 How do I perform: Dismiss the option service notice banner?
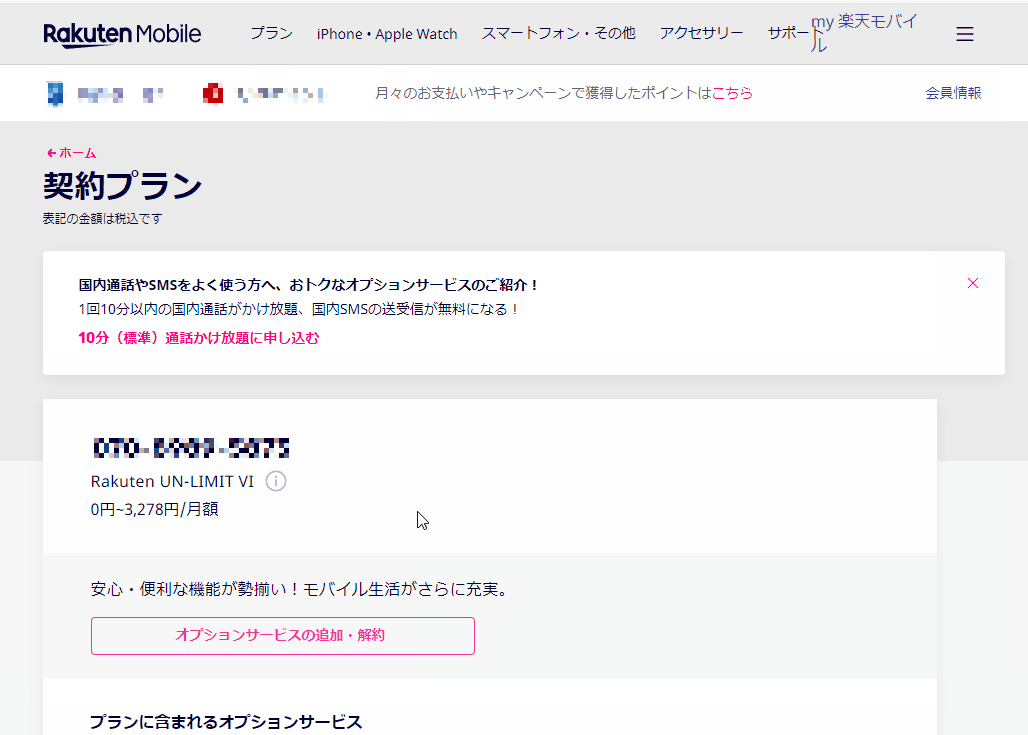pyautogui.click(x=973, y=283)
